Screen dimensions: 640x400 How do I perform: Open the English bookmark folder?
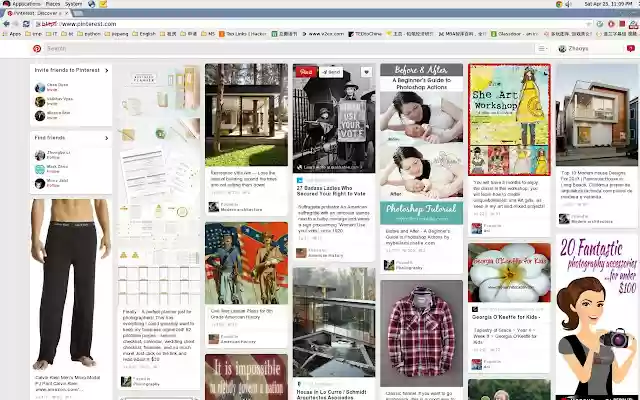[x=144, y=34]
